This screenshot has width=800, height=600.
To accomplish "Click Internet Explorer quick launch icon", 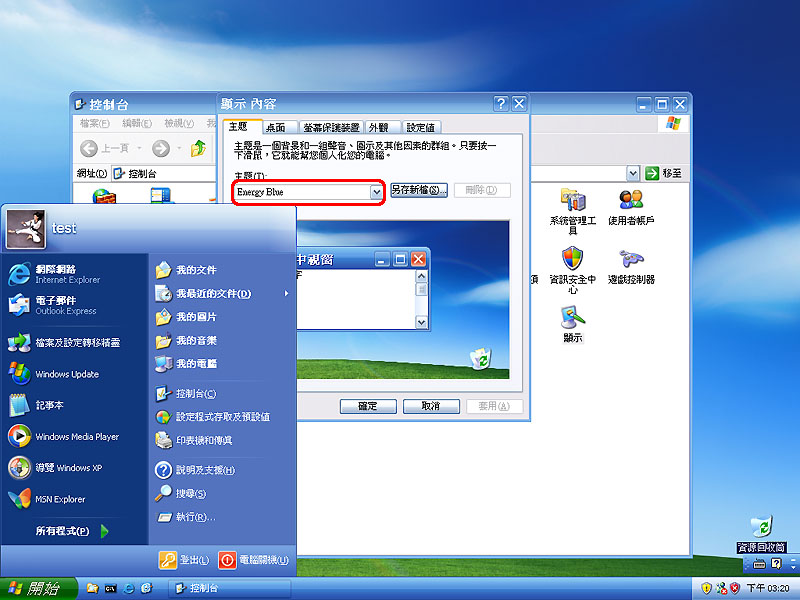I will click(x=129, y=588).
